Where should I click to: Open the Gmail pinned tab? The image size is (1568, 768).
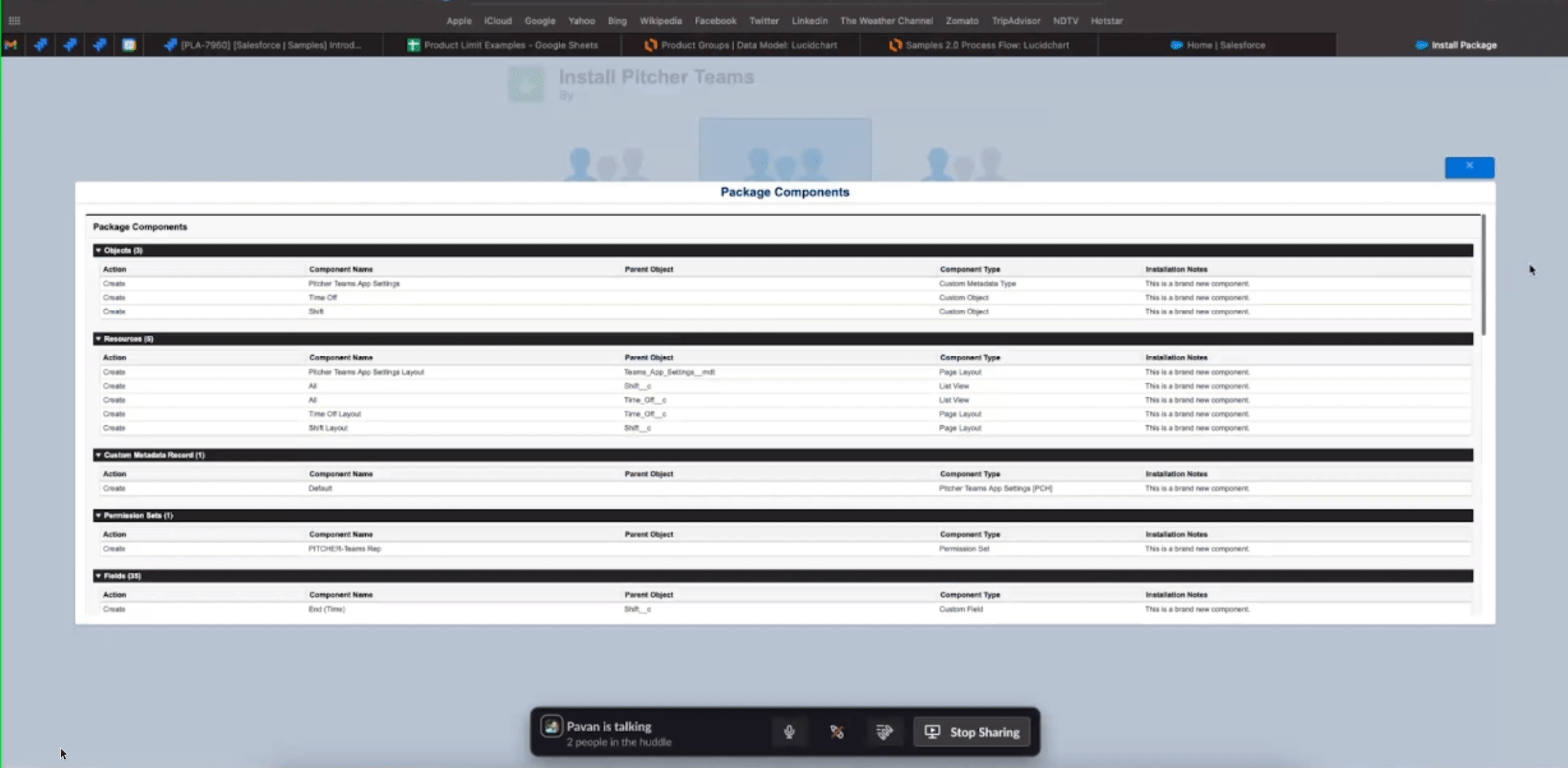coord(11,44)
